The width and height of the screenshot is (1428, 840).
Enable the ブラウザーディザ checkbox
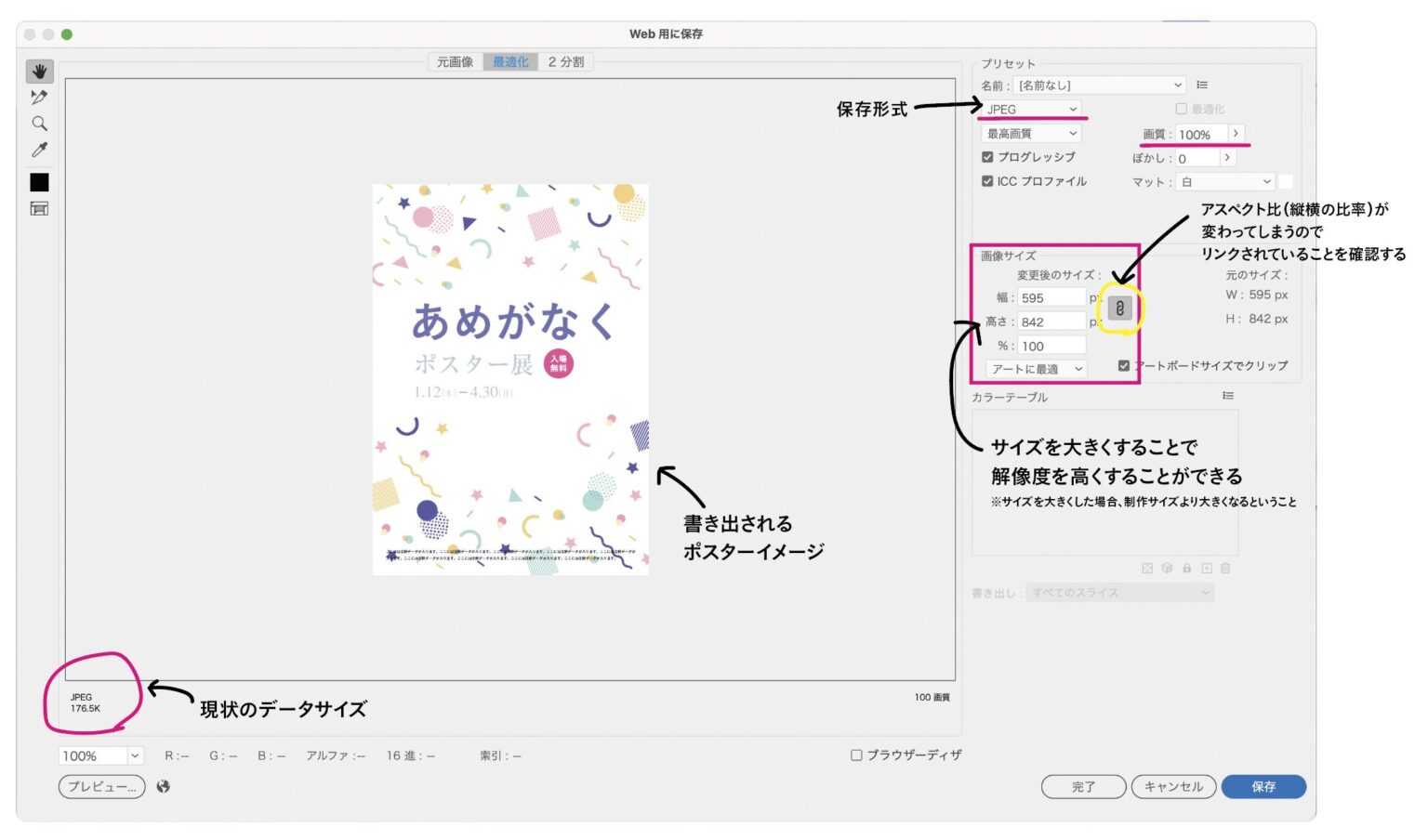tap(856, 755)
